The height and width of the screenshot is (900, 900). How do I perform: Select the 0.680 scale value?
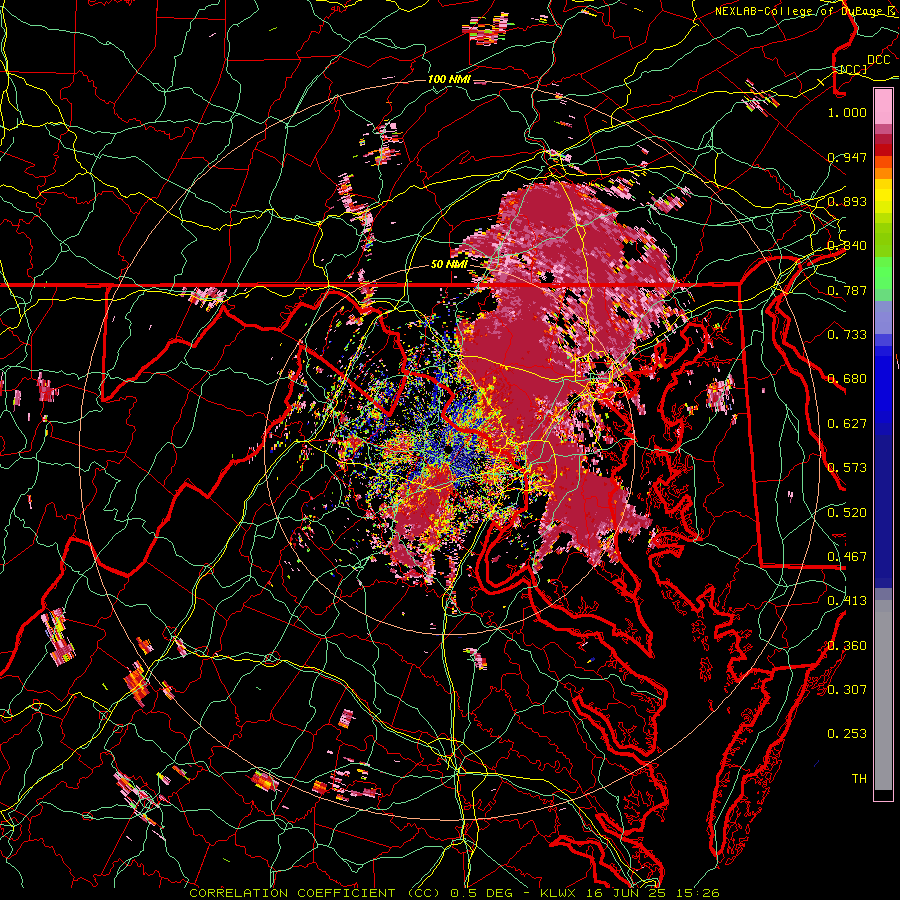click(x=847, y=379)
